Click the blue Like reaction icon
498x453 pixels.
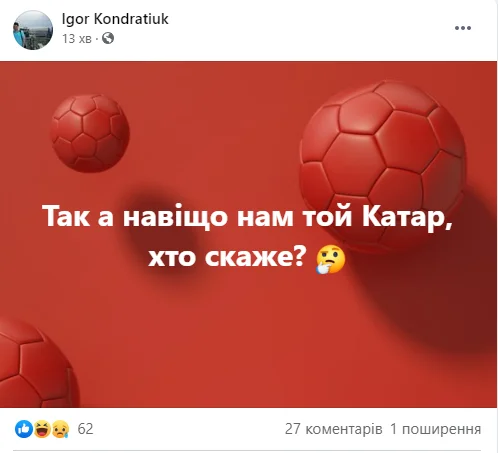[24, 429]
